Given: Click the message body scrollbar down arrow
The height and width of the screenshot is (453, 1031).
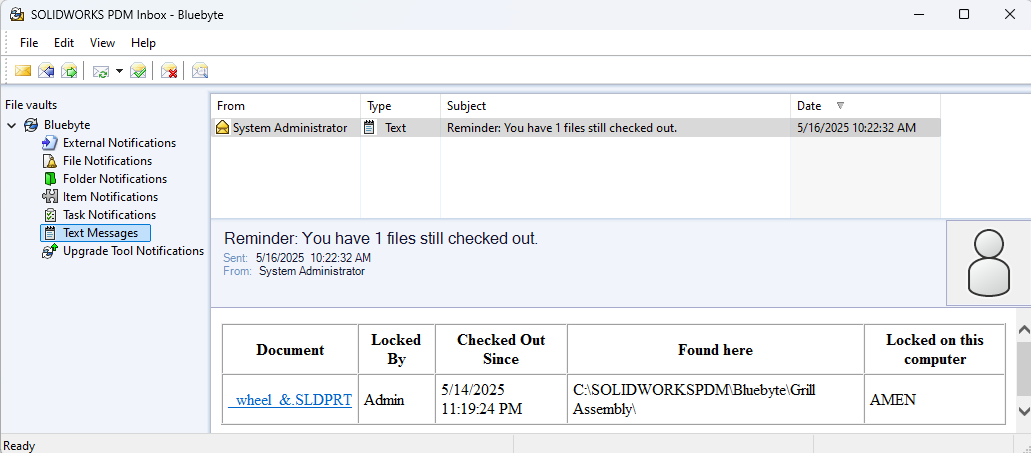Looking at the screenshot, I should 1024,411.
